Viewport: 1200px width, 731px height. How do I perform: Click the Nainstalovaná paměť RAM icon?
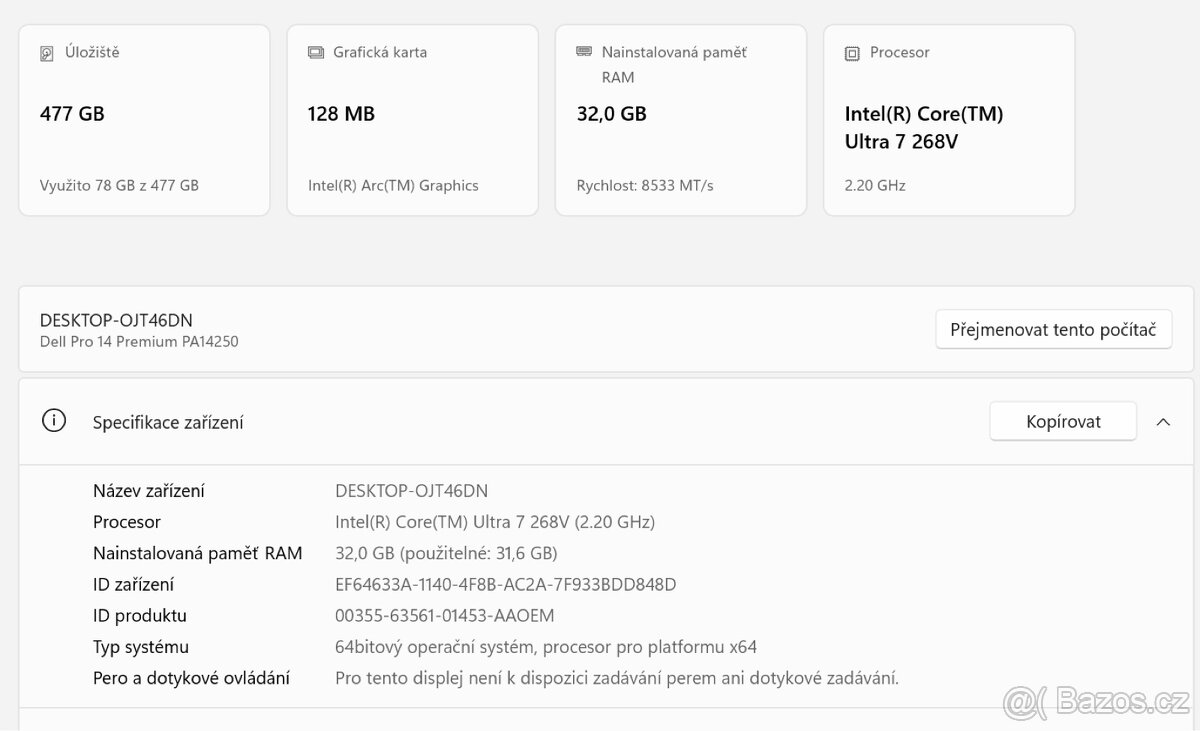tap(583, 51)
